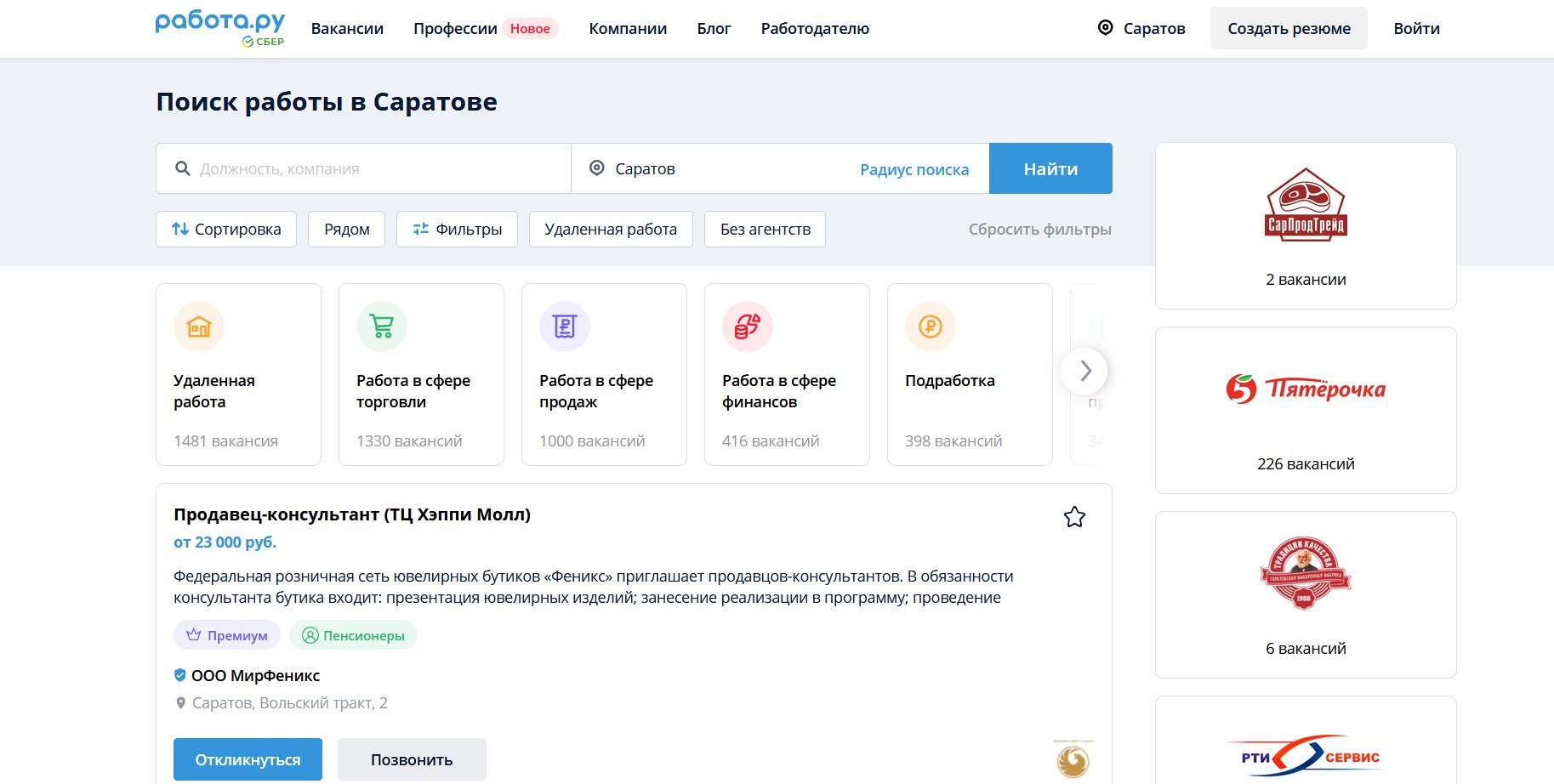Image resolution: width=1554 pixels, height=784 pixels.
Task: Click the '398 вакансий' count
Action: (x=953, y=441)
